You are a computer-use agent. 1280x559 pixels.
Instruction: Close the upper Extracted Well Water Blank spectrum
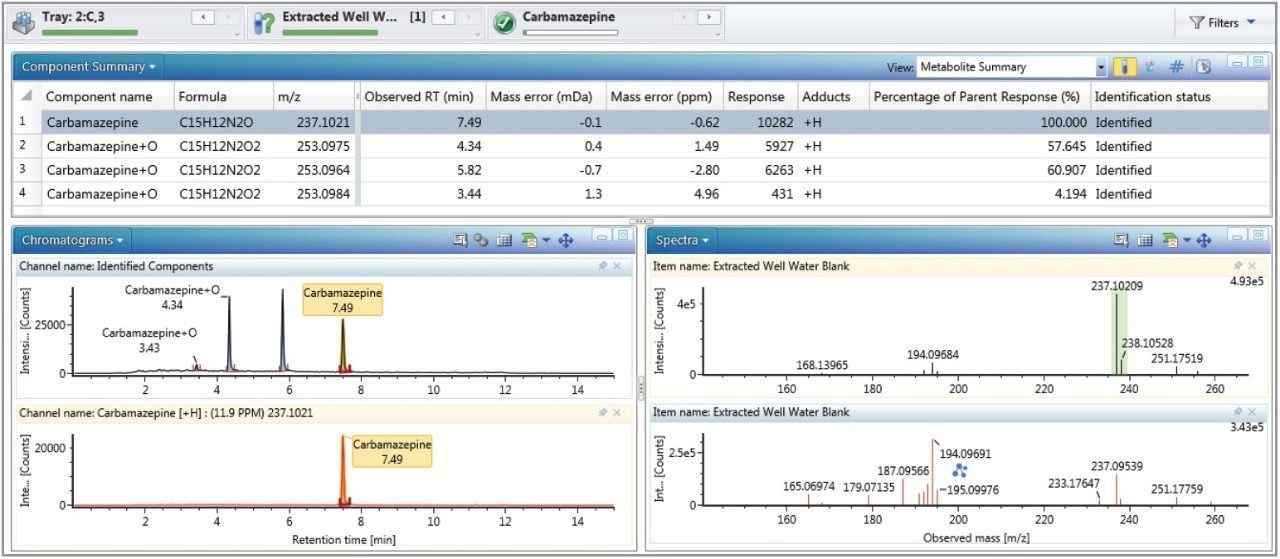click(x=1252, y=266)
